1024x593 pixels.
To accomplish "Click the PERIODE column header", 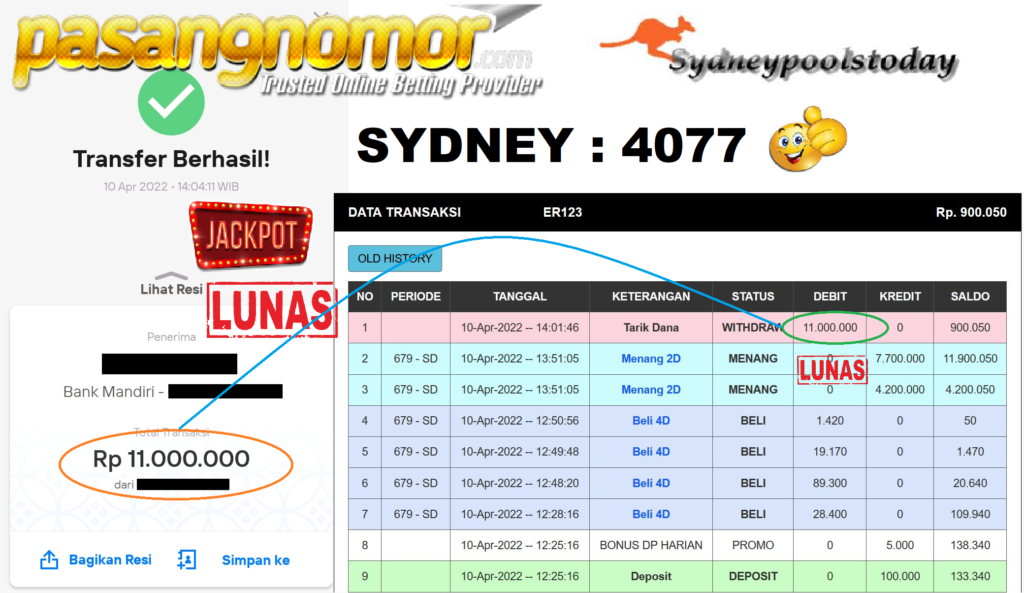I will click(x=415, y=296).
